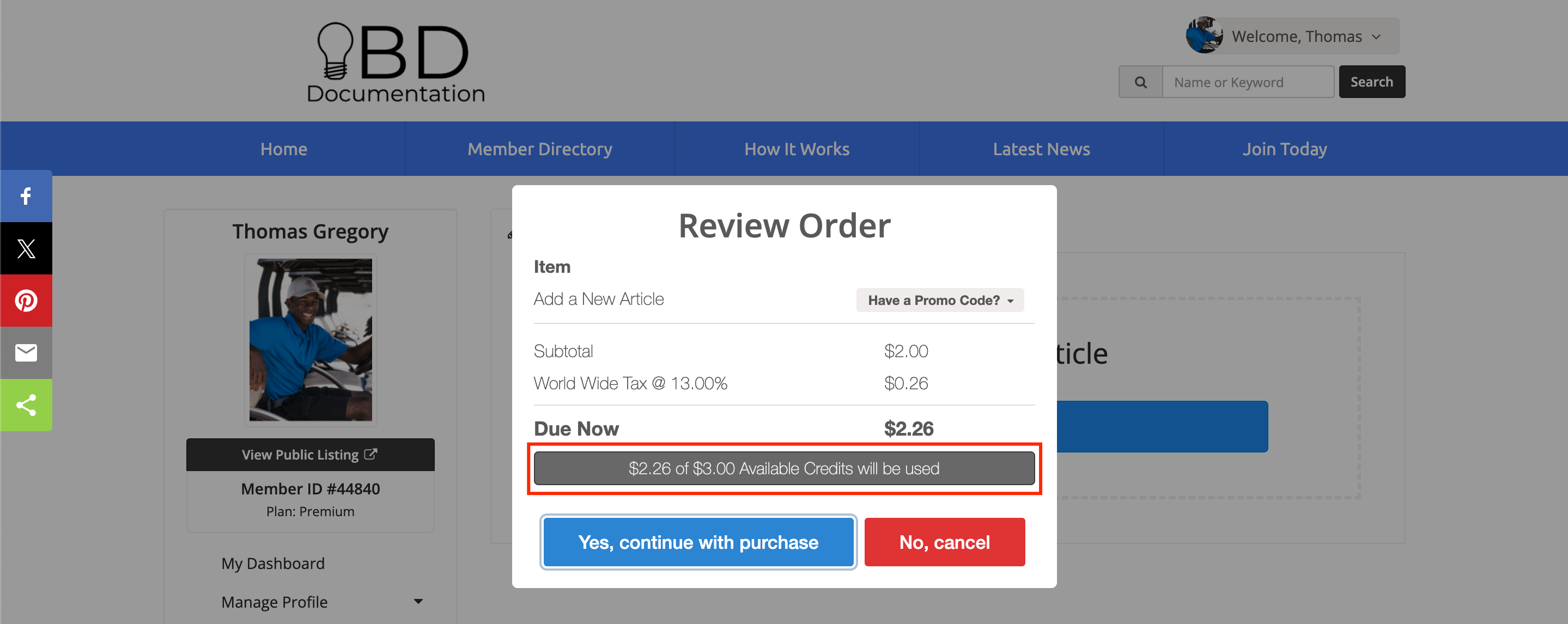Image resolution: width=1568 pixels, height=624 pixels.
Task: Click Yes, continue with purchase
Action: (x=697, y=542)
